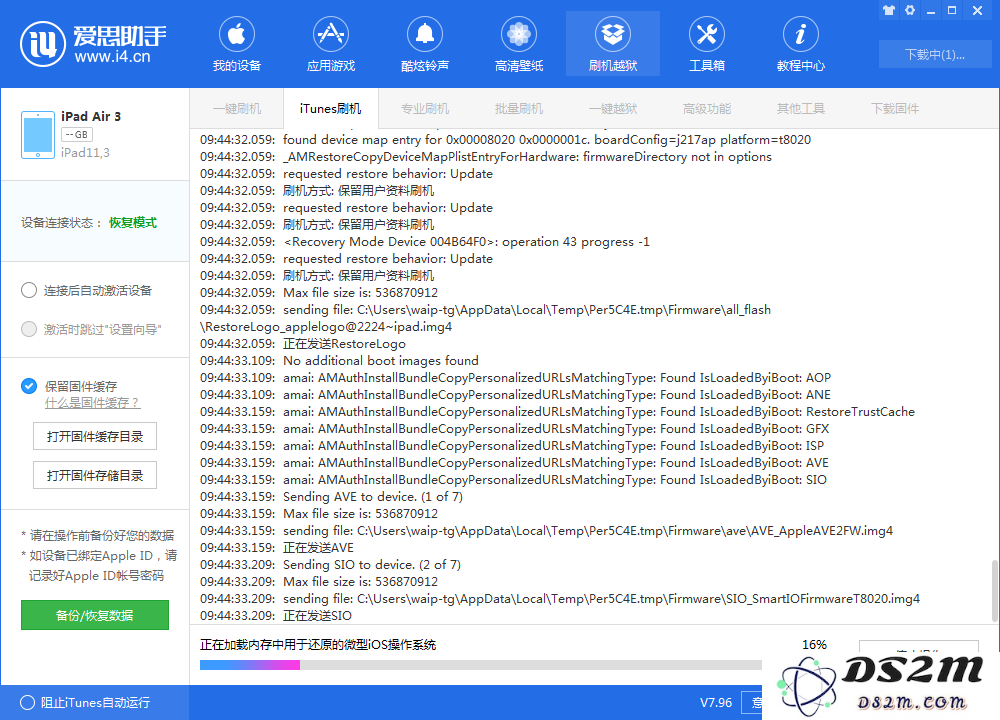The image size is (1000, 720).
Task: Click the status text 正在加载内存中用于还原的微型iOS操作系统
Action: 318,645
